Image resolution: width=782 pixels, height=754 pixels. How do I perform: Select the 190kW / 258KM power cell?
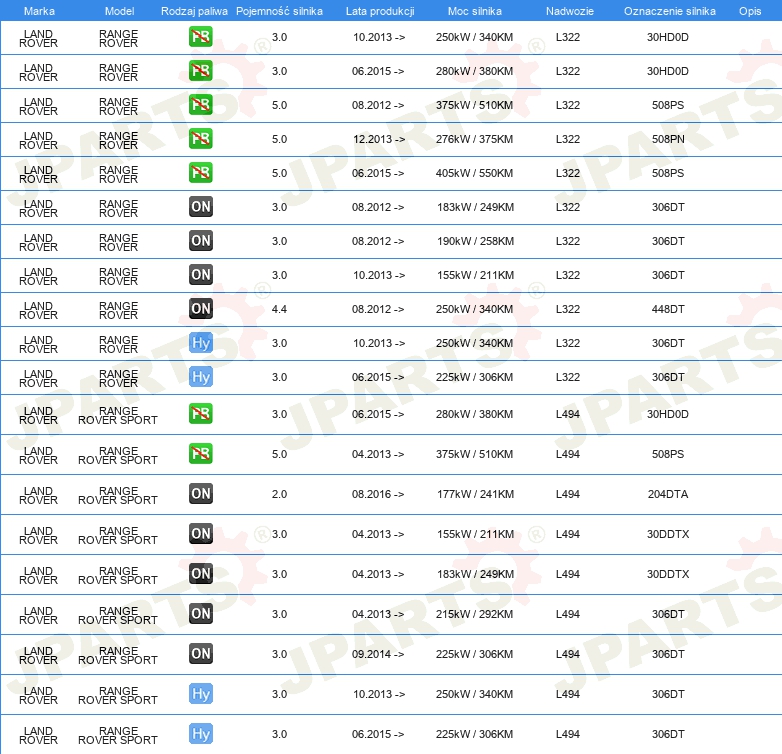point(475,241)
